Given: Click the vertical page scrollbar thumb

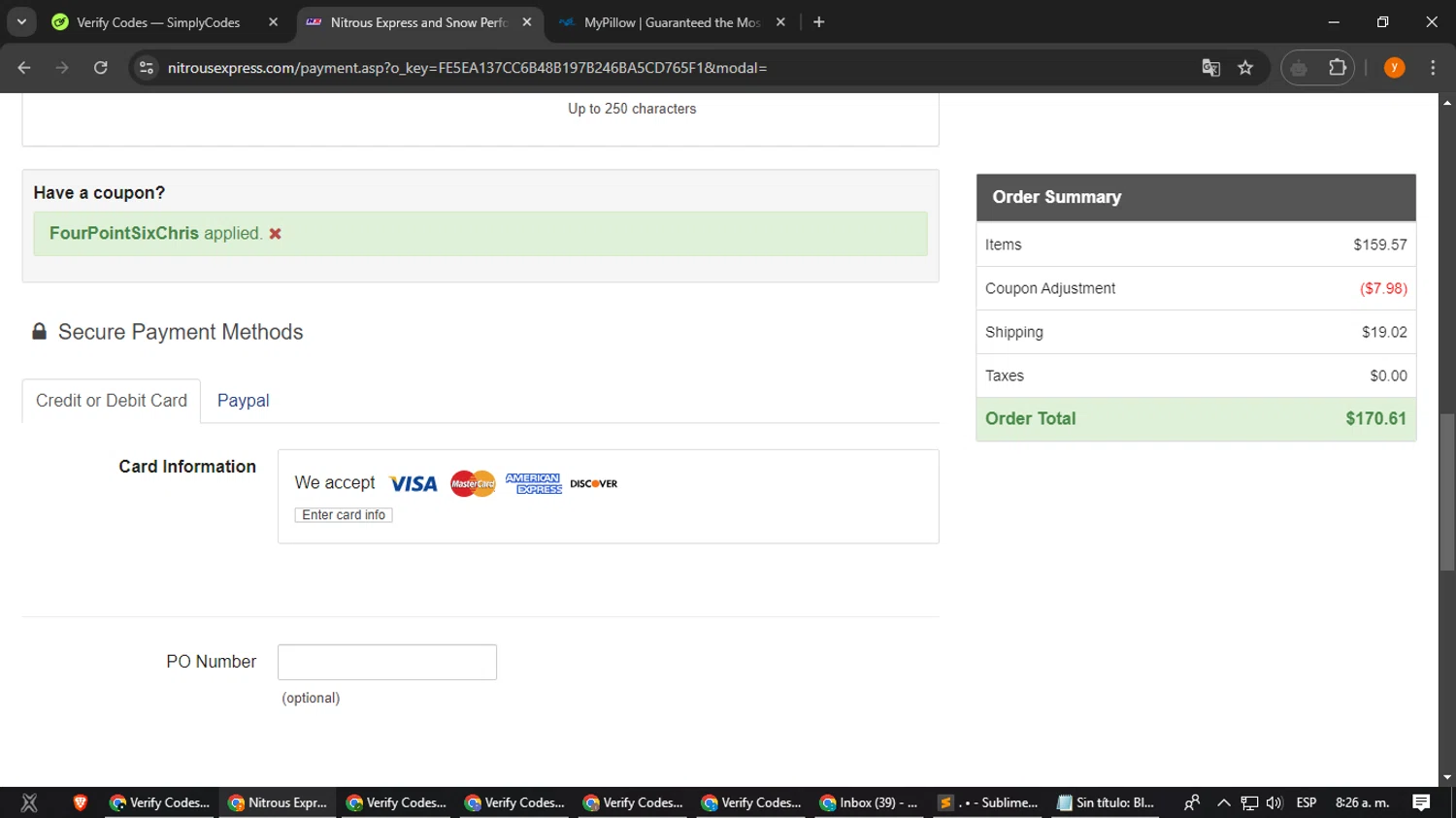Looking at the screenshot, I should coord(1447,492).
